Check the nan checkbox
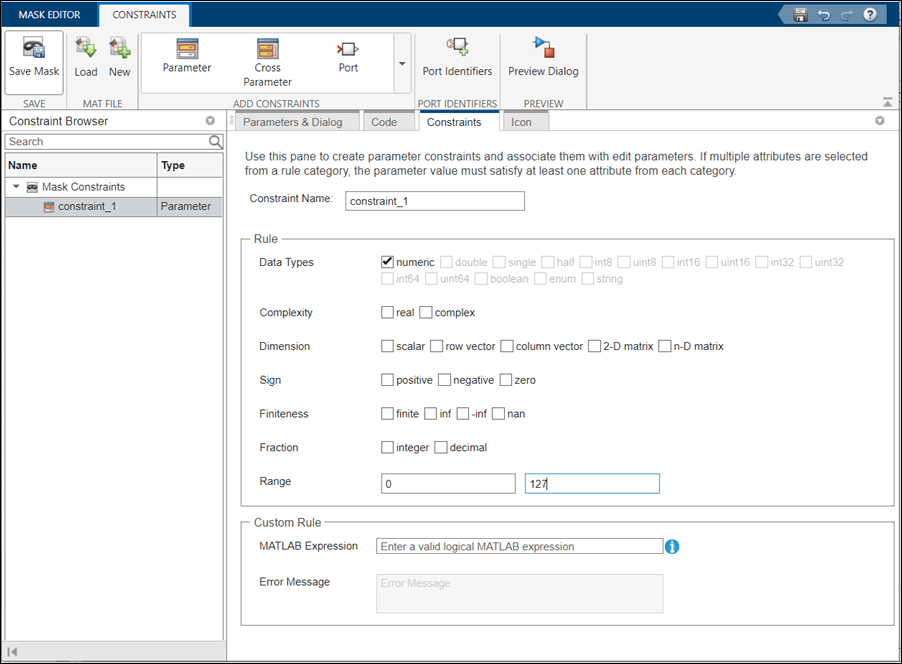 pyautogui.click(x=498, y=414)
